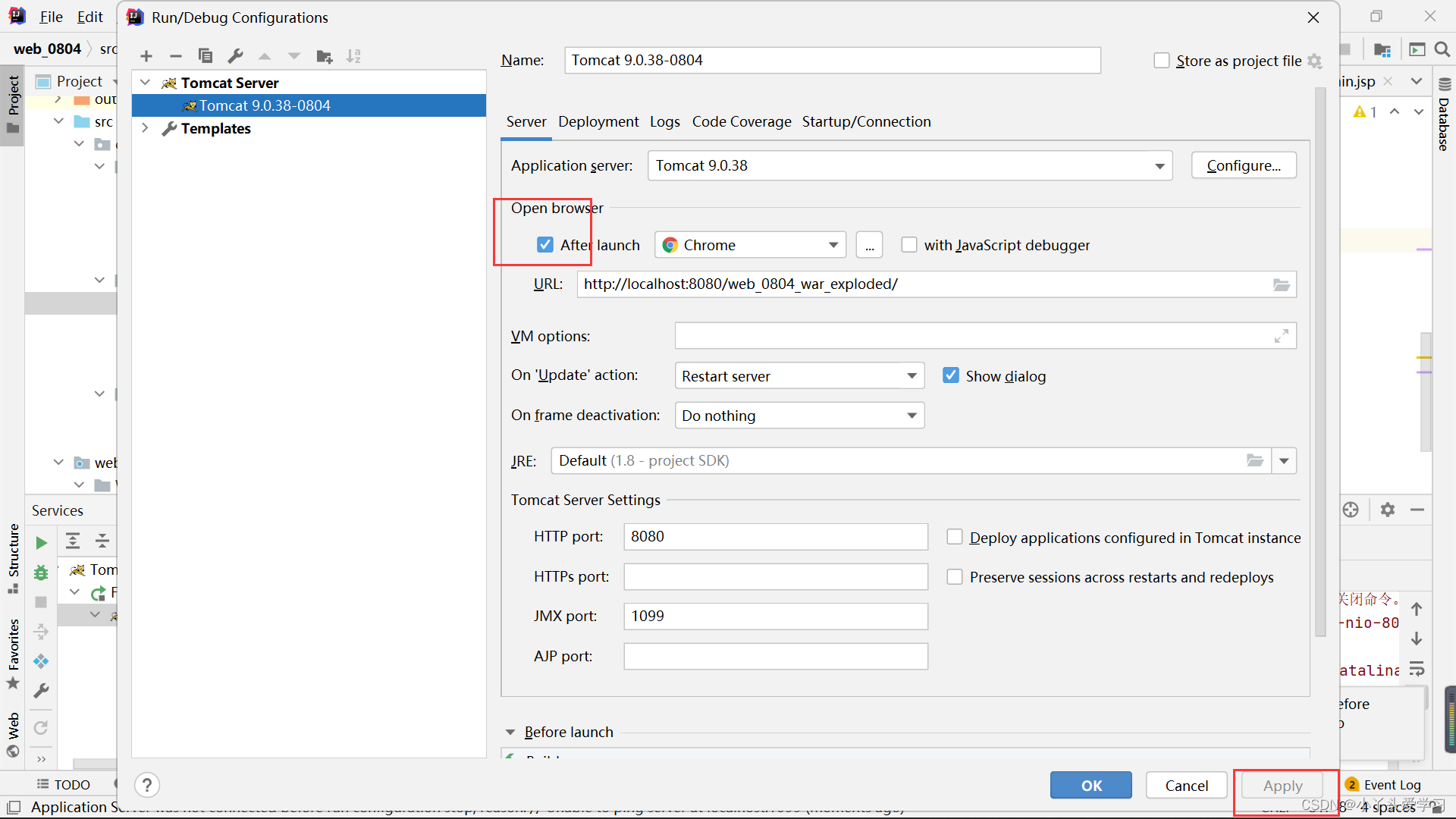Toggle After launch checkbox
1456x819 pixels.
pos(545,244)
